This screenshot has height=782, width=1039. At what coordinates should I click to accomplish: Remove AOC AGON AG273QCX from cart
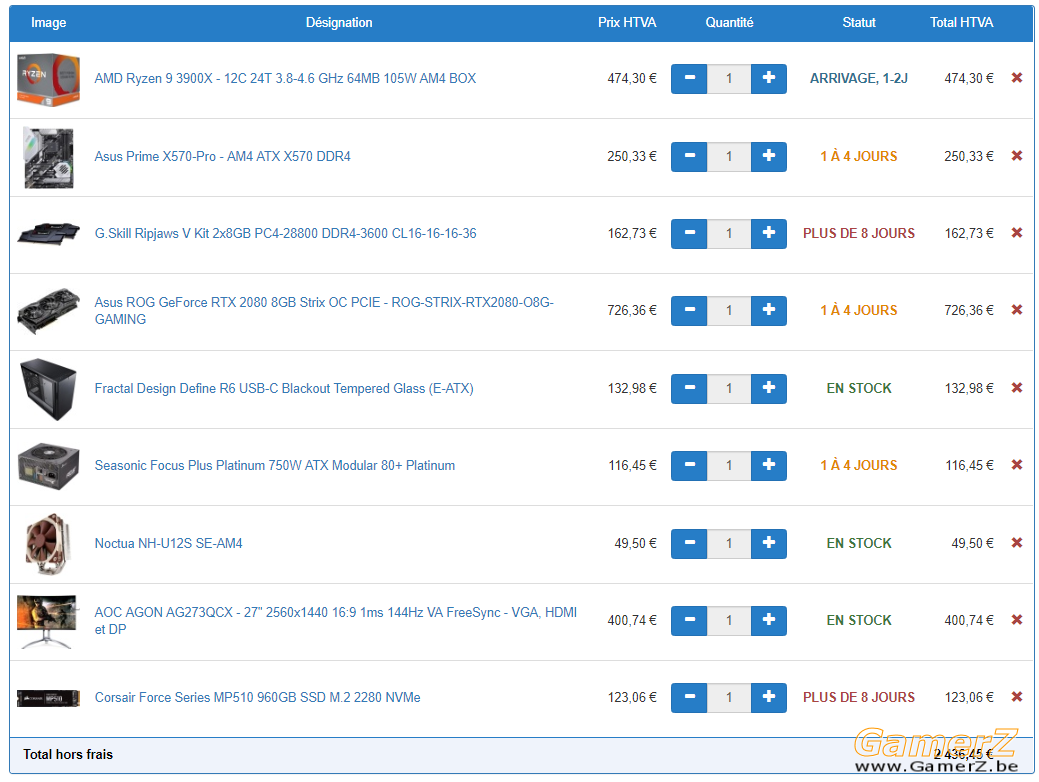[1016, 620]
